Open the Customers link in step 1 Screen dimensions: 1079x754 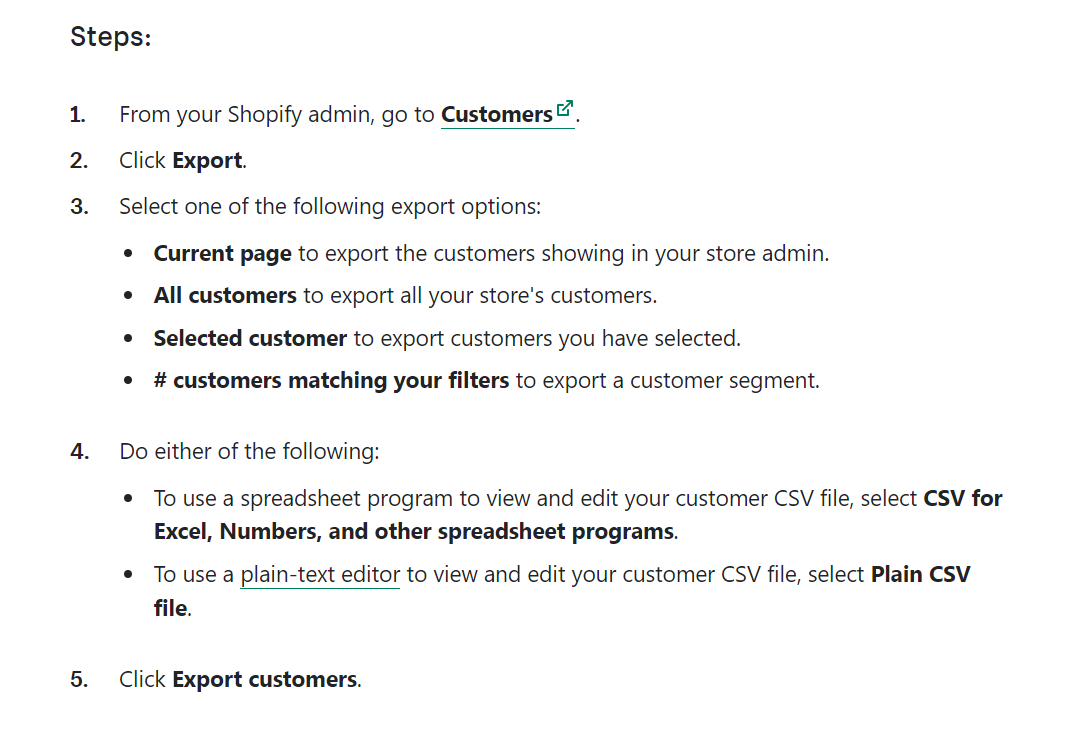pos(496,115)
